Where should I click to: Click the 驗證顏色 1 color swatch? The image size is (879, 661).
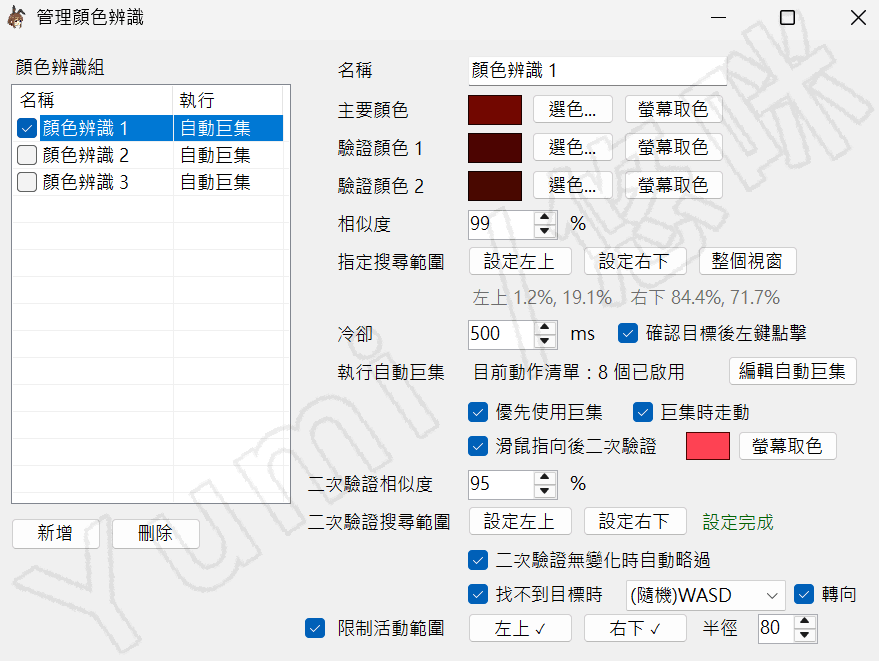pyautogui.click(x=495, y=148)
